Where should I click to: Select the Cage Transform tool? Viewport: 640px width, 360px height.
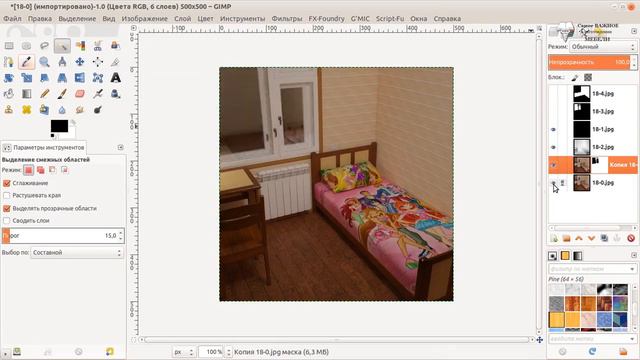click(x=98, y=78)
